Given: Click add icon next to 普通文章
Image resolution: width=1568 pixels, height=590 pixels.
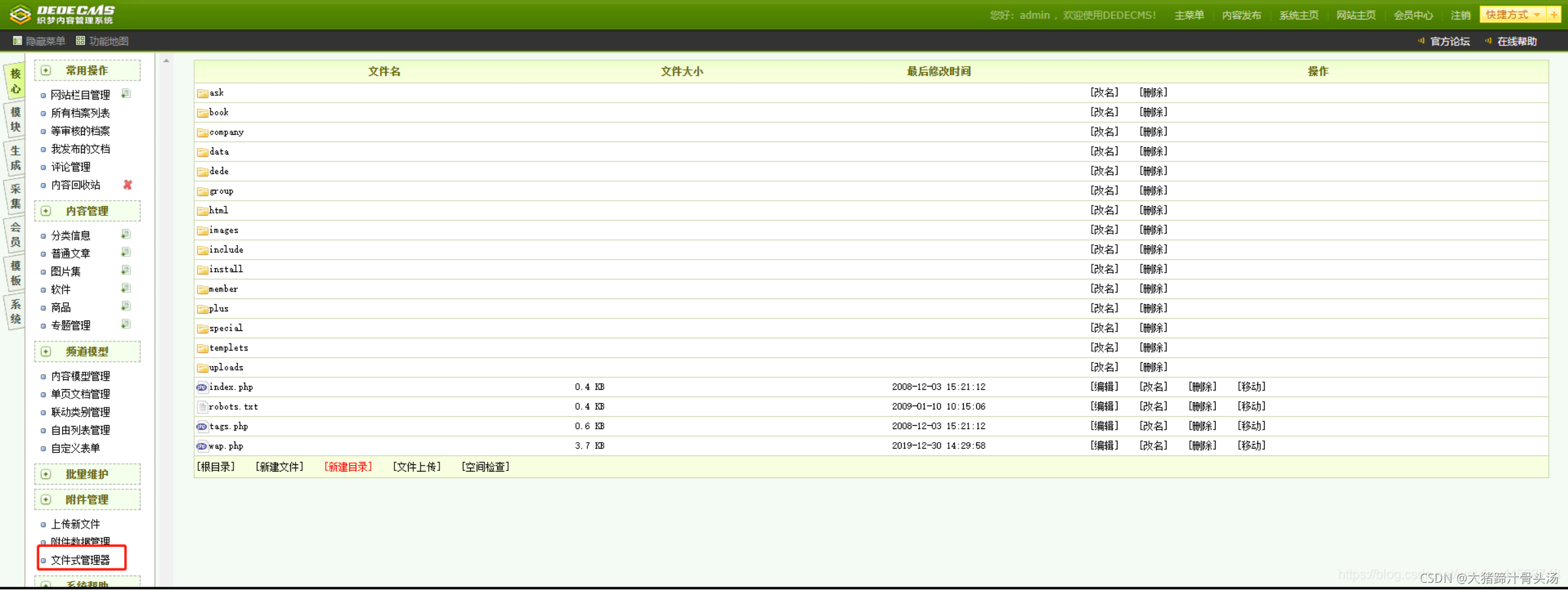Looking at the screenshot, I should tap(126, 252).
